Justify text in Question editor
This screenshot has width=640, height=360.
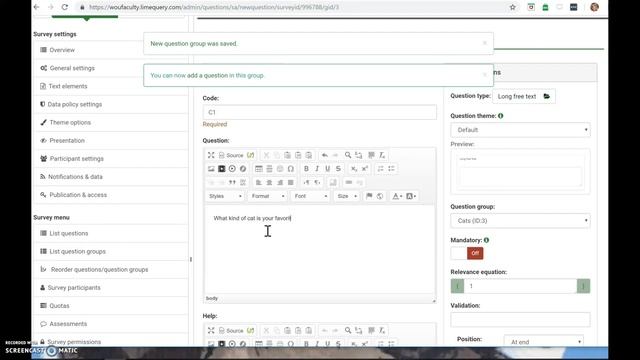(x=291, y=182)
